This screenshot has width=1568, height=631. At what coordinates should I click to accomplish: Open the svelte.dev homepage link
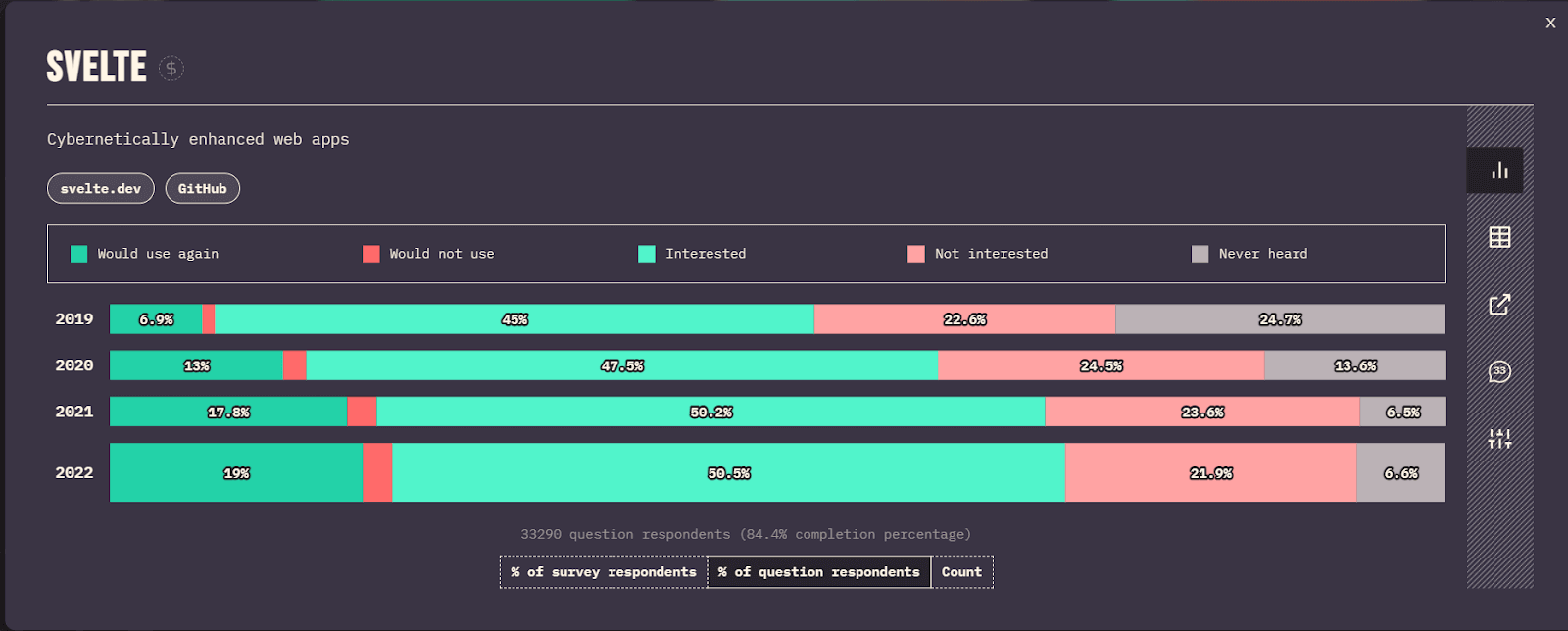click(x=100, y=189)
